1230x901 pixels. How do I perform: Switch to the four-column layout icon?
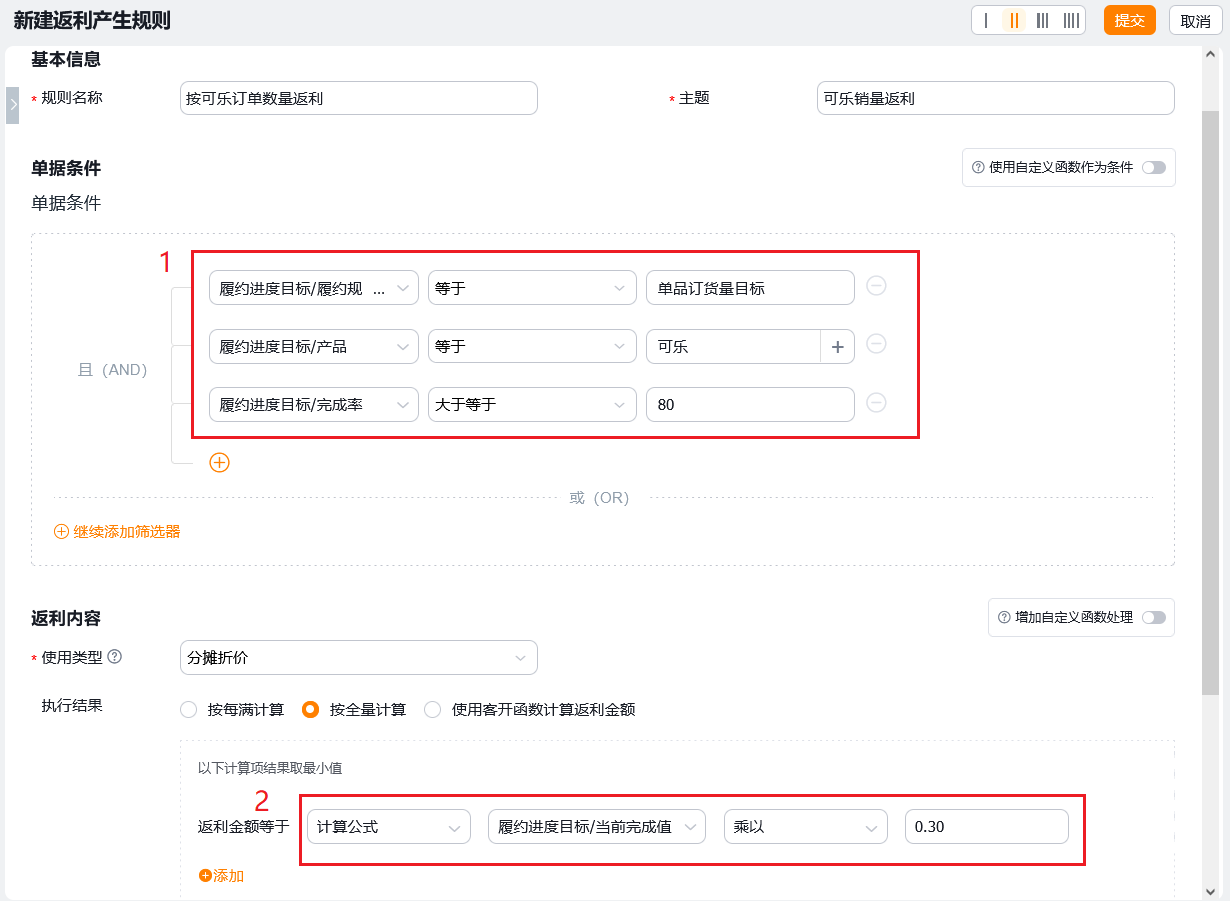click(x=1070, y=21)
